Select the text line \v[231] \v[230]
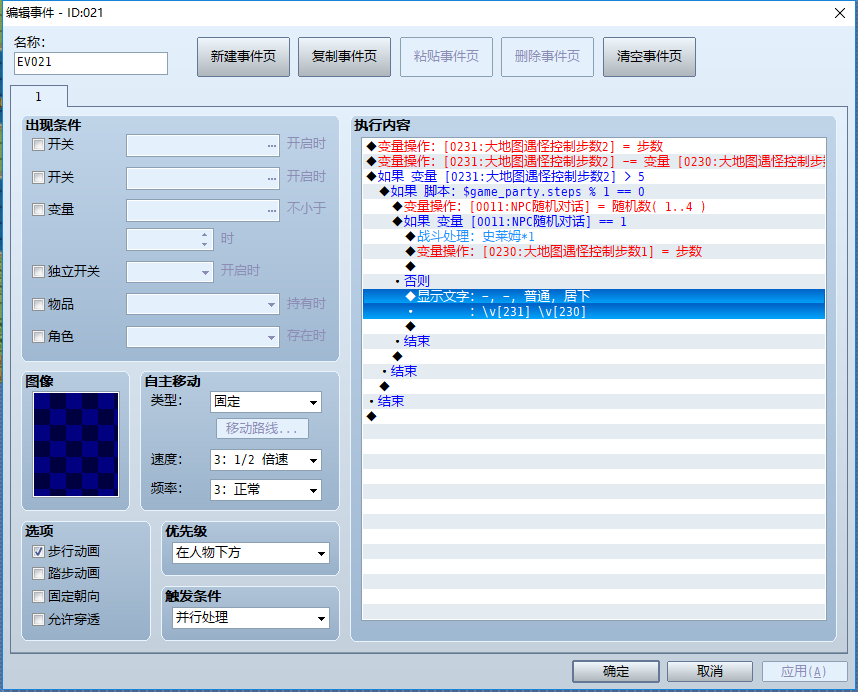Viewport: 858px width, 692px height. pyautogui.click(x=594, y=312)
